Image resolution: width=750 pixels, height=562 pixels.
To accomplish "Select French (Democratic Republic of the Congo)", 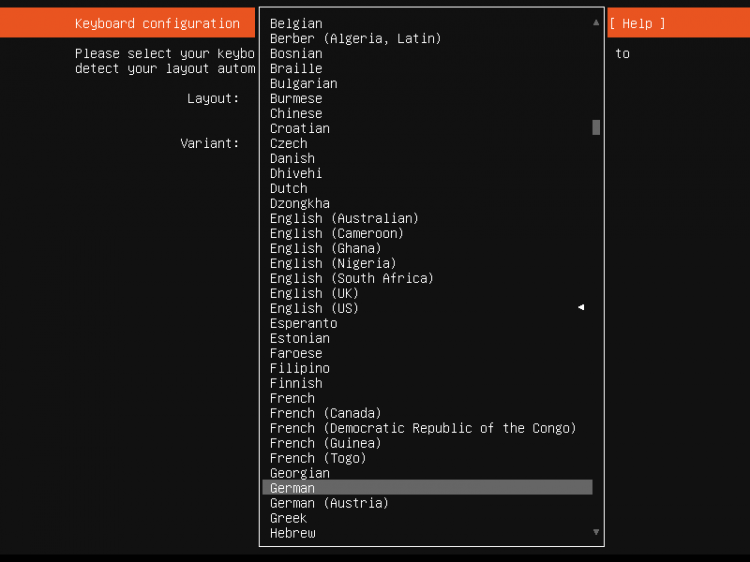I will 427,428.
